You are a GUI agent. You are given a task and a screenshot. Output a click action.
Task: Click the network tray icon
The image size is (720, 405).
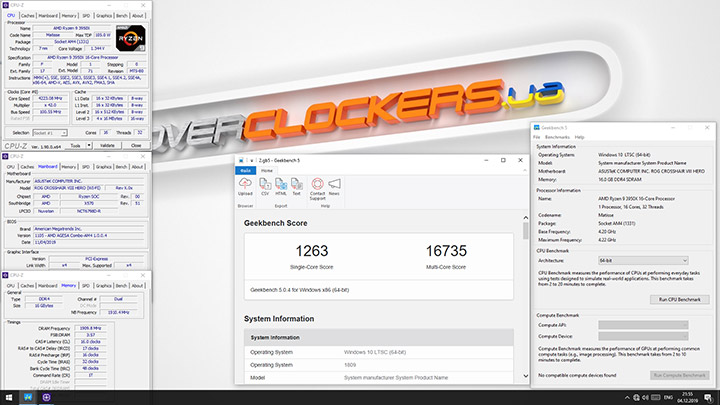click(636, 398)
